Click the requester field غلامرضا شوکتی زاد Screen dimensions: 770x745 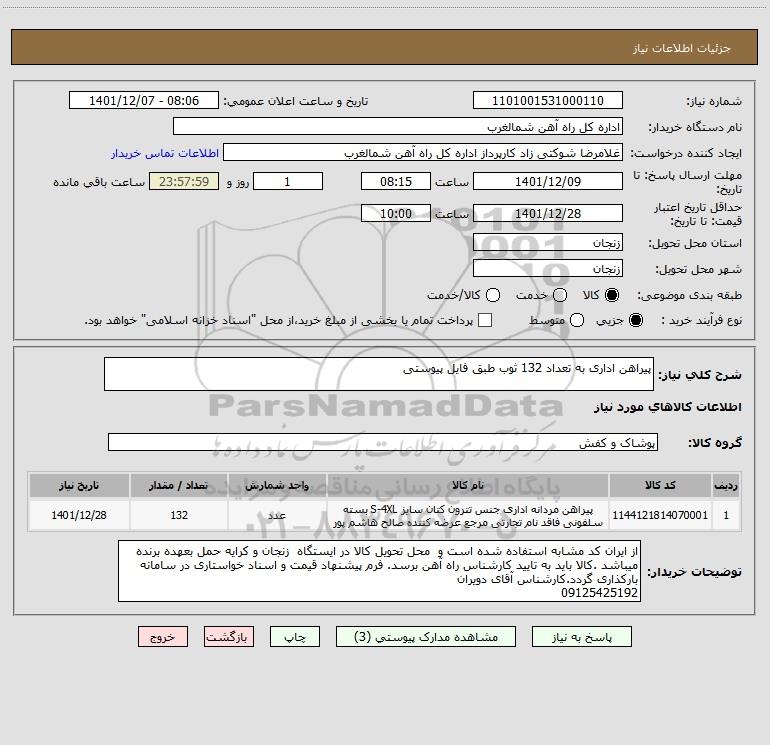coord(423,153)
